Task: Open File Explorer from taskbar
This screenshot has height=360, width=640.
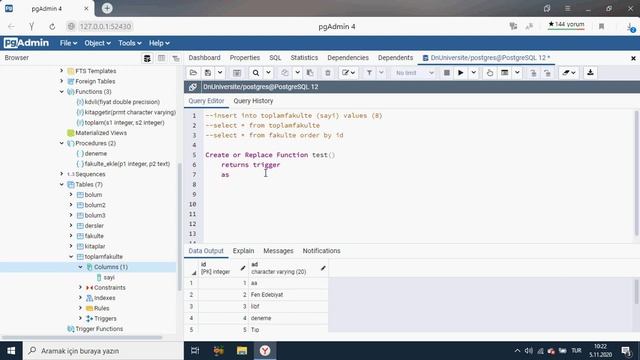Action: pyautogui.click(x=242, y=351)
